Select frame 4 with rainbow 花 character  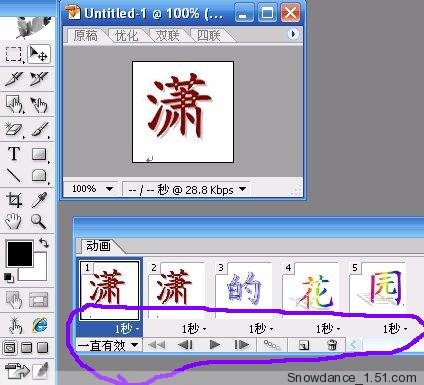pyautogui.click(x=311, y=290)
